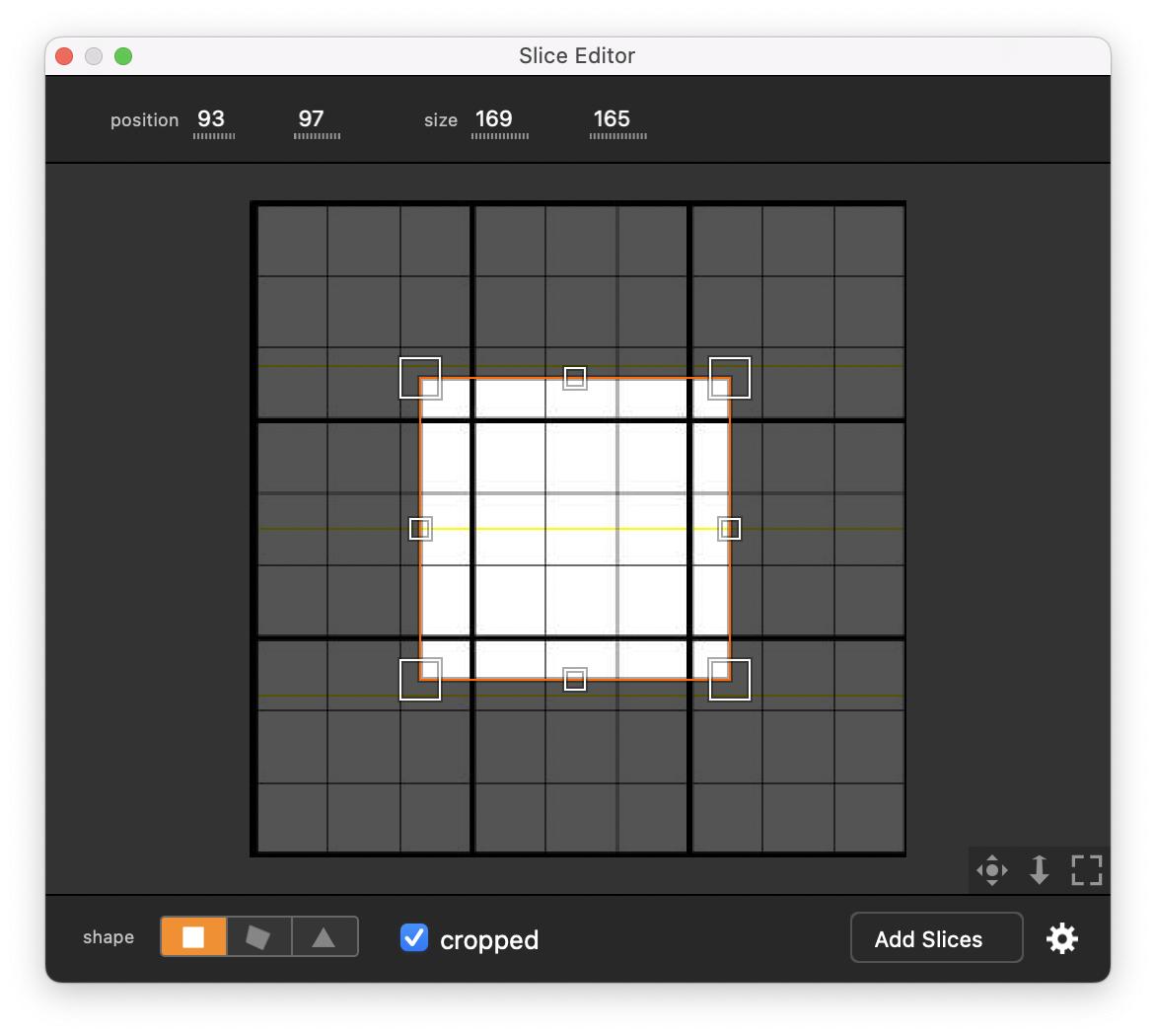The width and height of the screenshot is (1156, 1036).
Task: Click the top-right corner selection handle
Action: pos(730,378)
